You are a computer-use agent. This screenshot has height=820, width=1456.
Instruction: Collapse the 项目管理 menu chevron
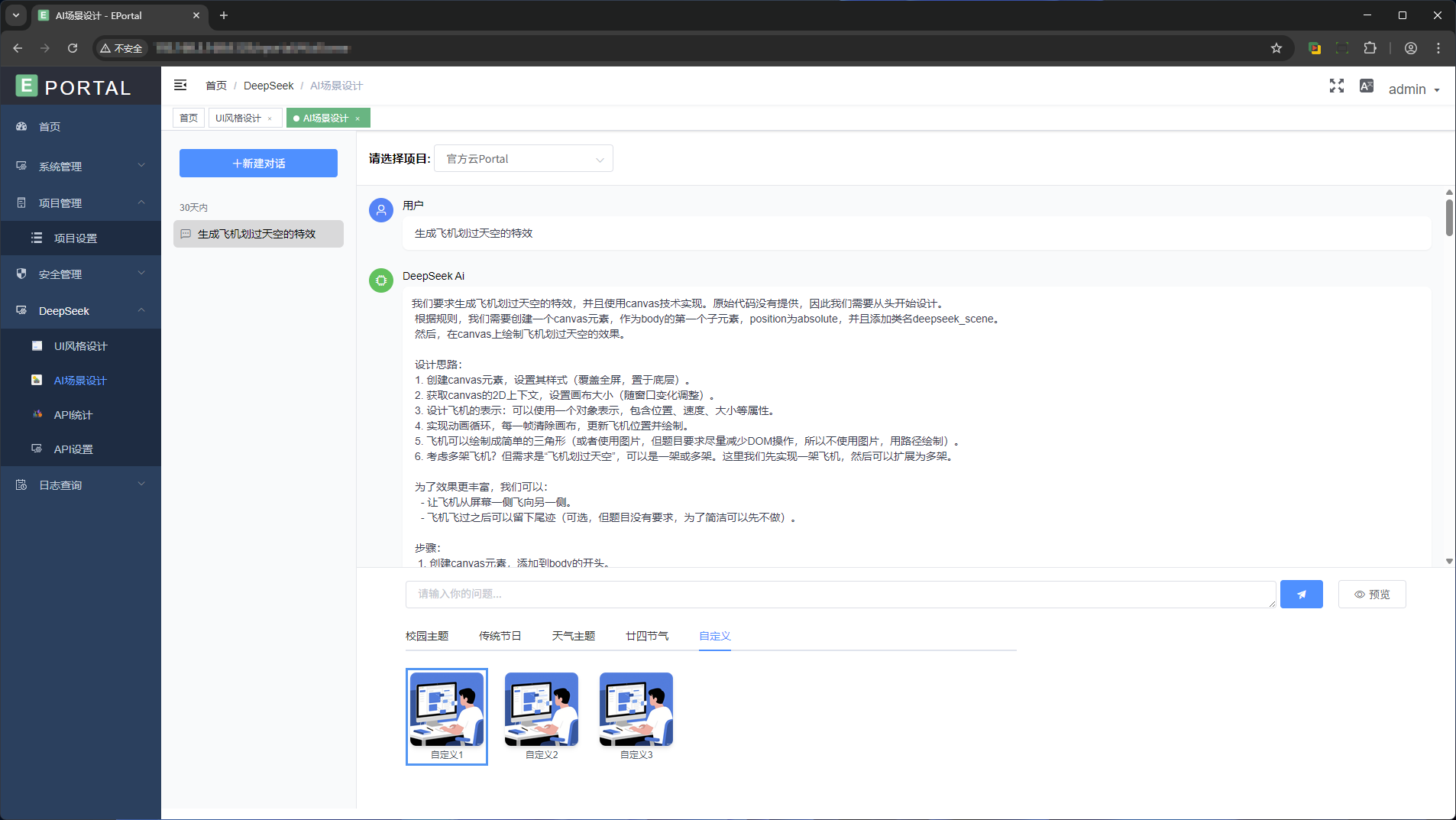141,202
